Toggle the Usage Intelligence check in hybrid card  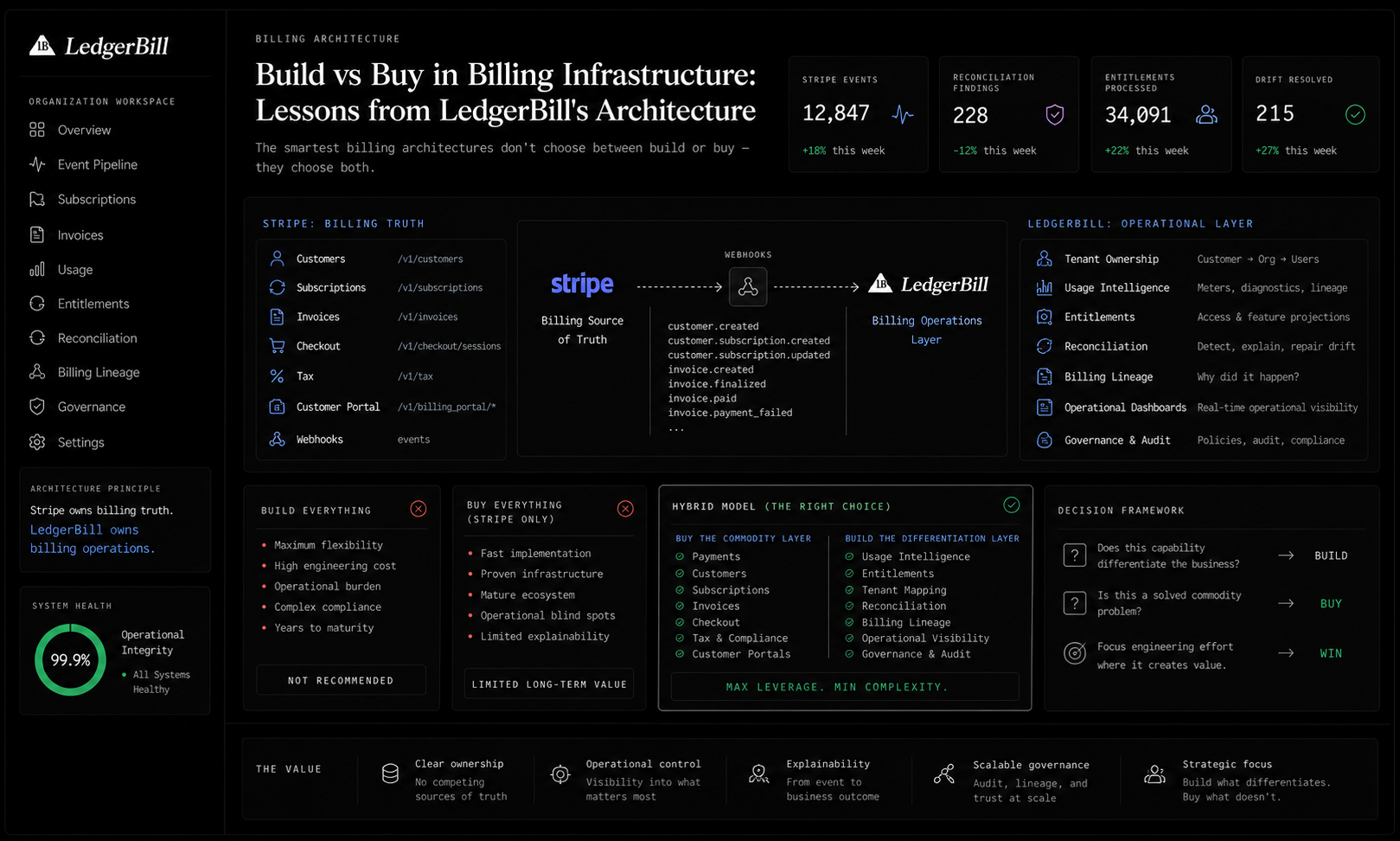point(849,557)
